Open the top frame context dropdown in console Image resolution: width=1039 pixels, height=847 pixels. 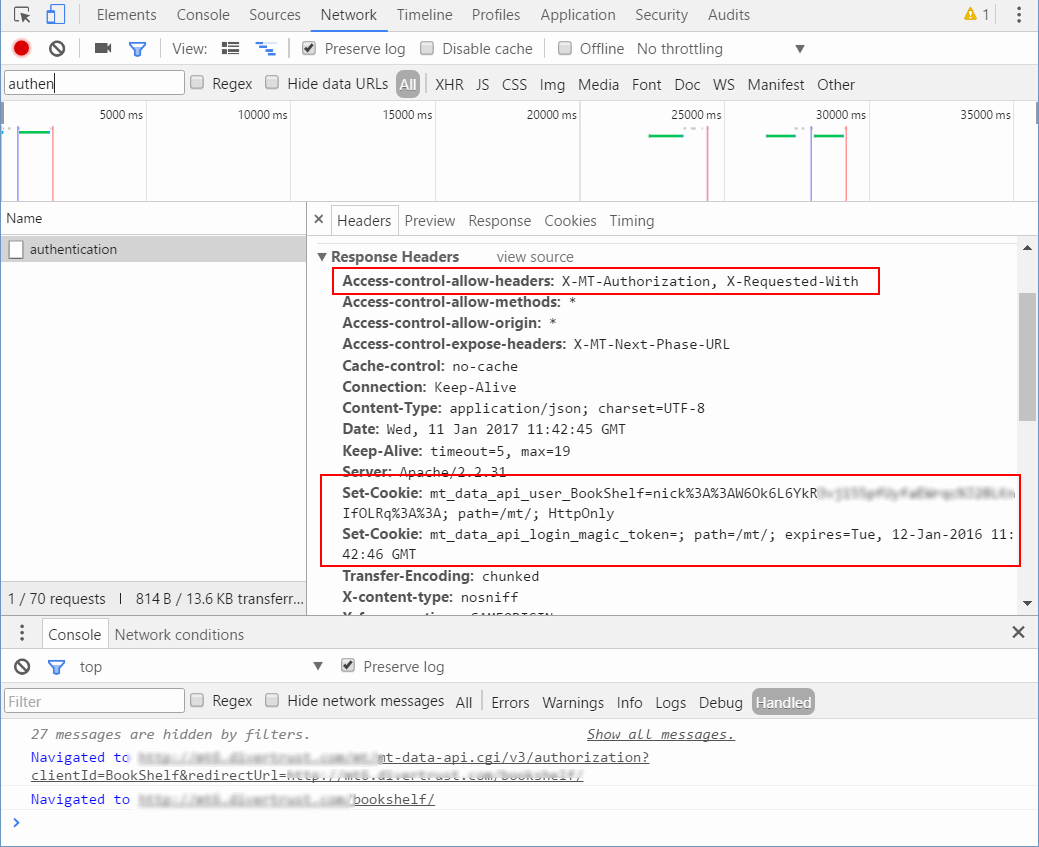[x=91, y=666]
